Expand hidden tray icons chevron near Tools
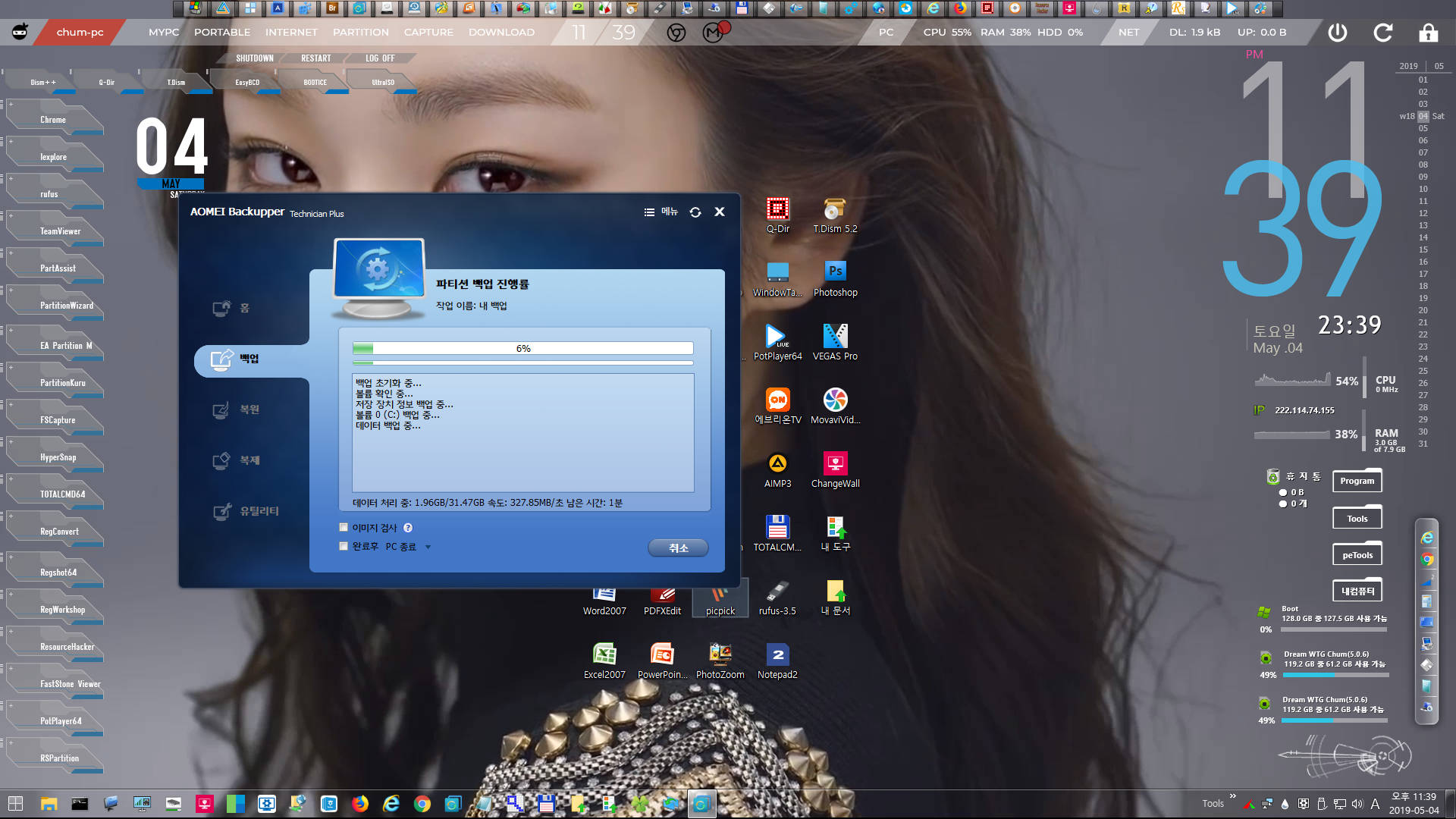The image size is (1456, 819). pyautogui.click(x=1232, y=795)
